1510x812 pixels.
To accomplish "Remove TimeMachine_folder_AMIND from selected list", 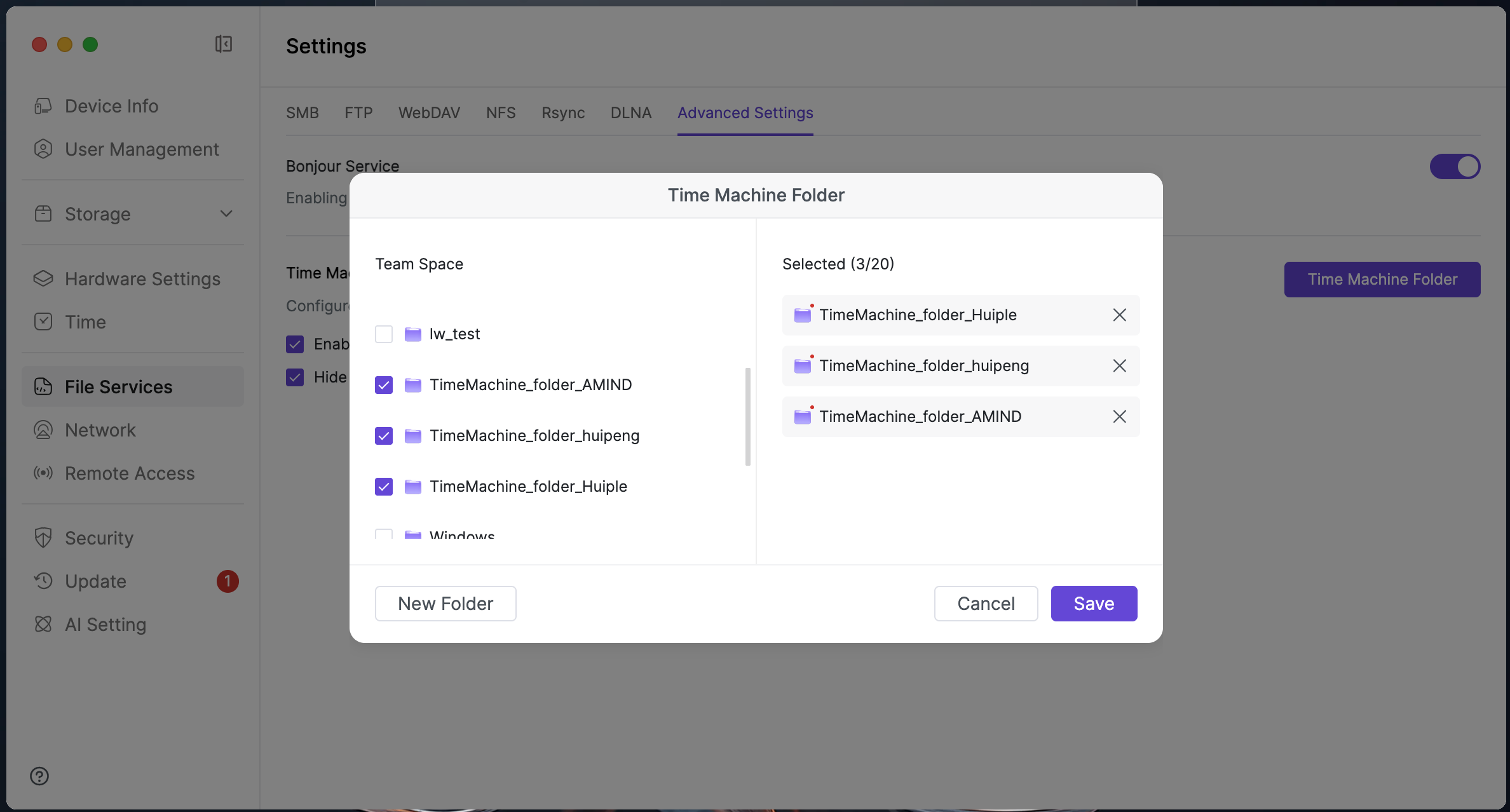I will click(1119, 417).
